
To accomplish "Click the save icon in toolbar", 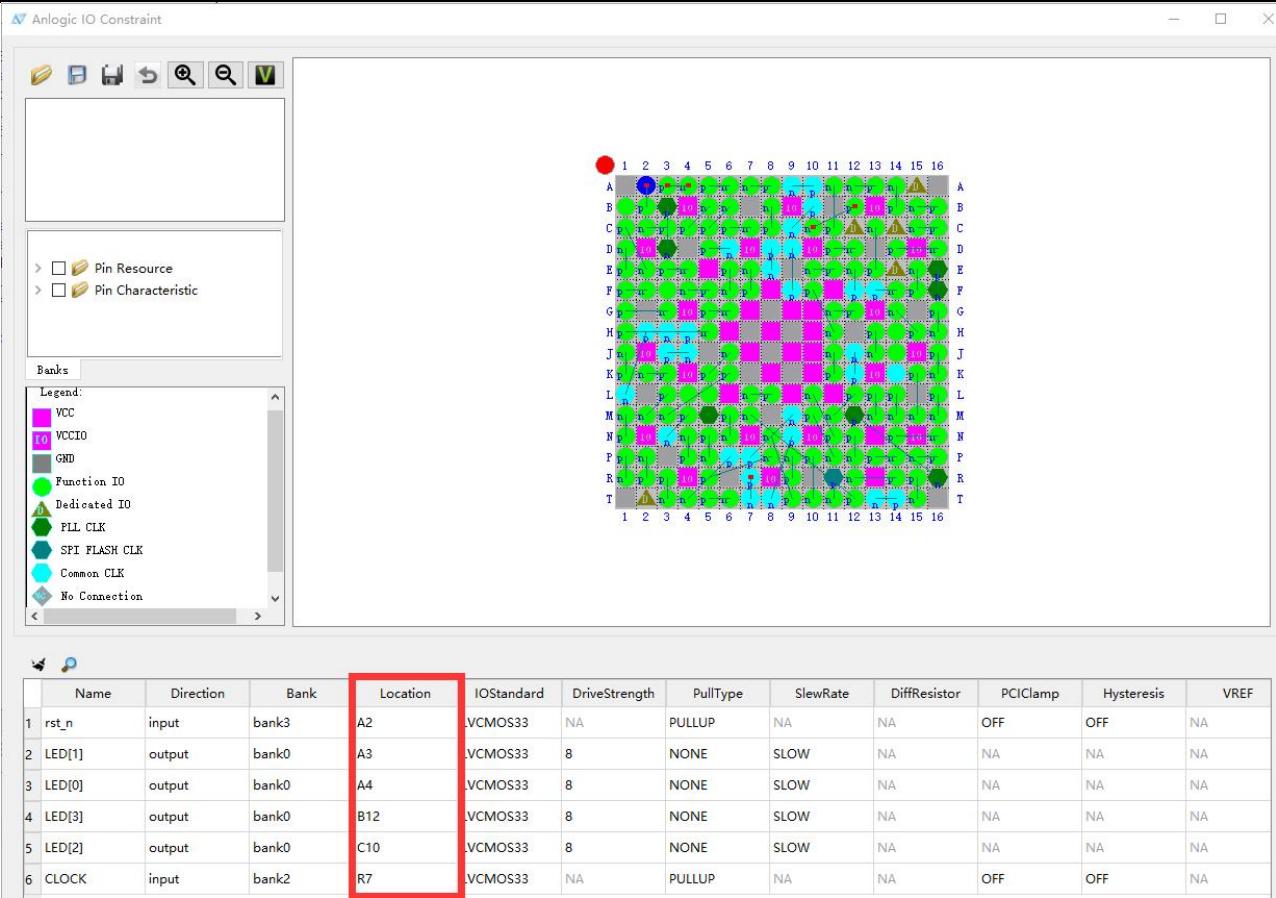I will click(77, 75).
